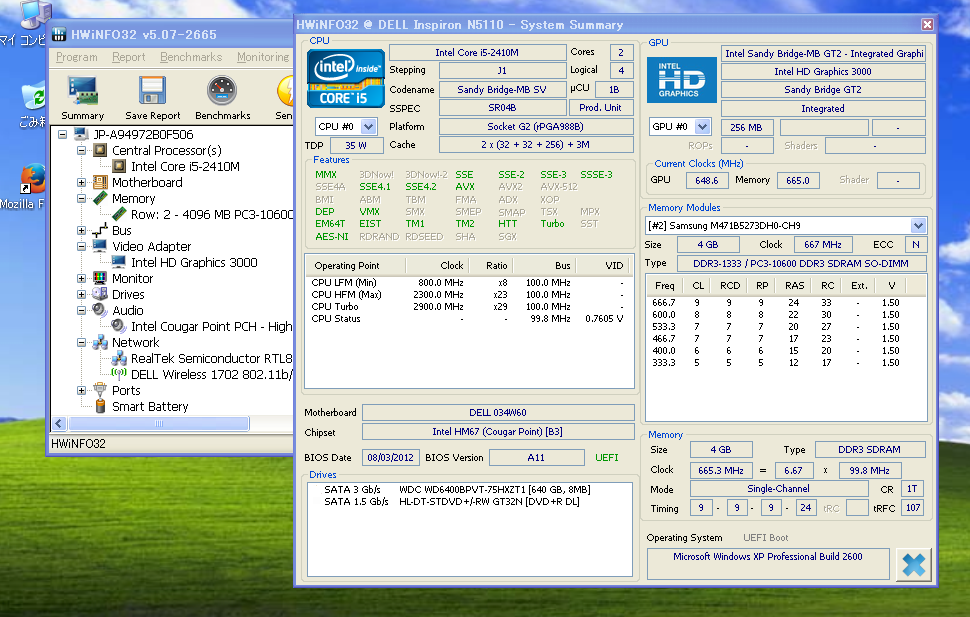Image resolution: width=970 pixels, height=617 pixels.
Task: Close the System Summary window
Action: click(x=927, y=24)
